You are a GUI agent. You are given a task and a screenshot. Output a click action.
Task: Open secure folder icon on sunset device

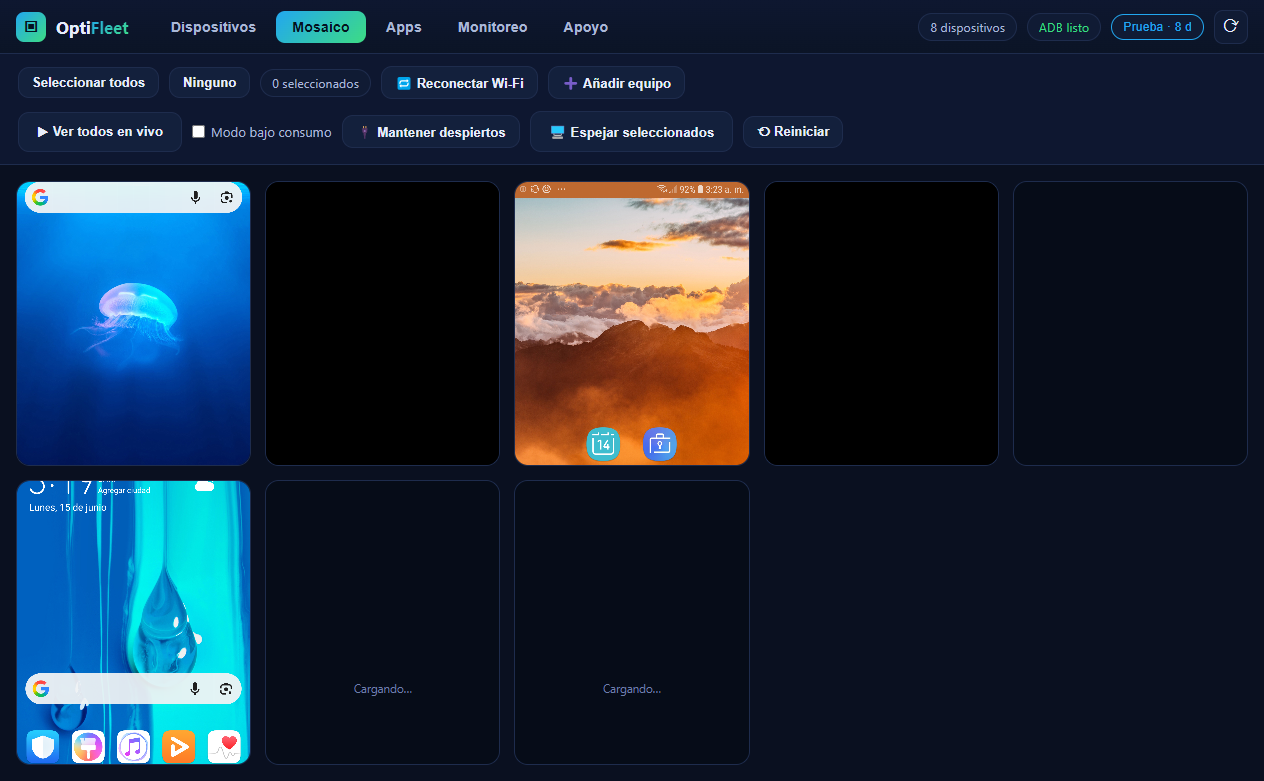(660, 443)
